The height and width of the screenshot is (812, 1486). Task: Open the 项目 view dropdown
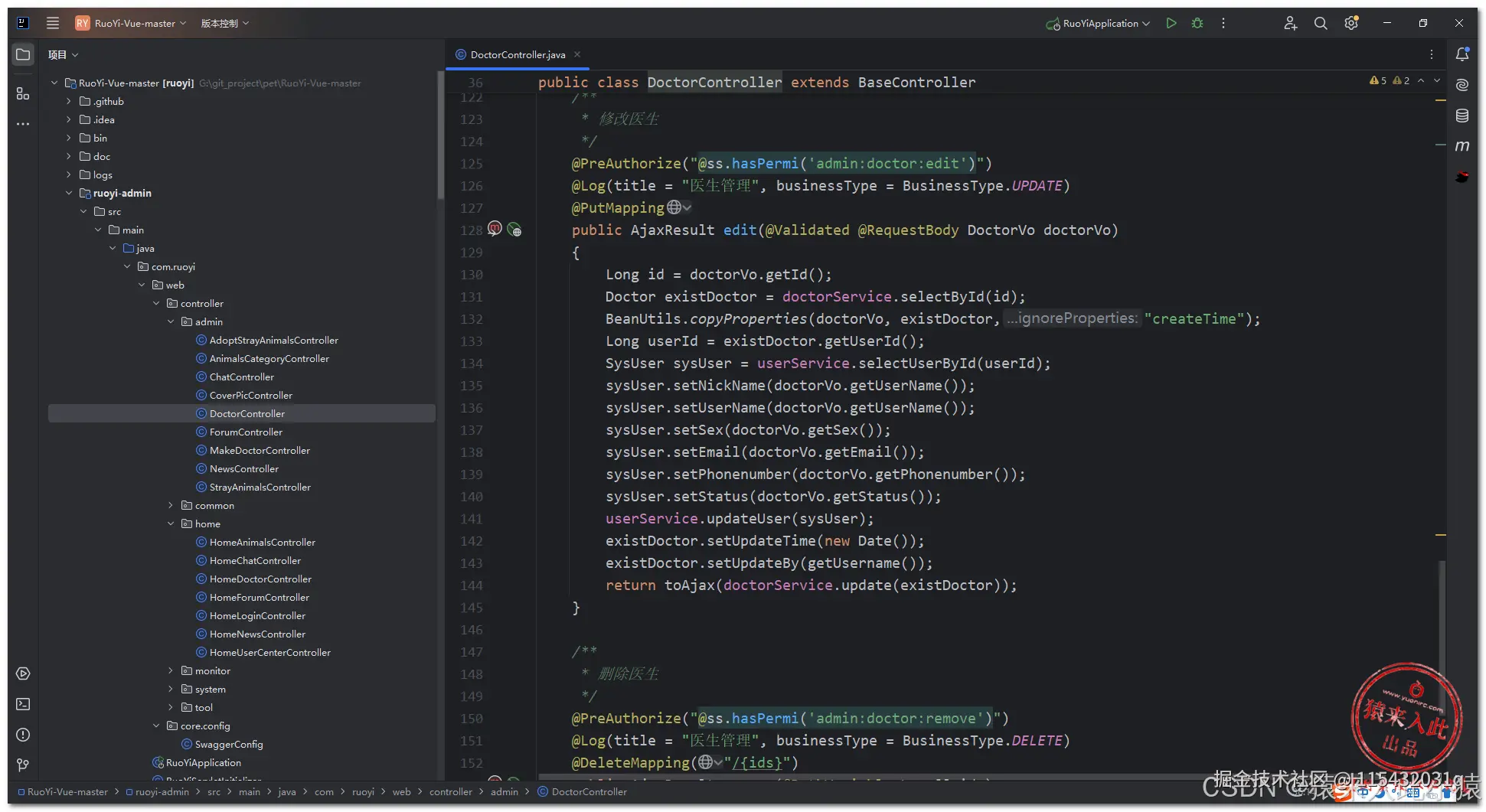pos(63,54)
